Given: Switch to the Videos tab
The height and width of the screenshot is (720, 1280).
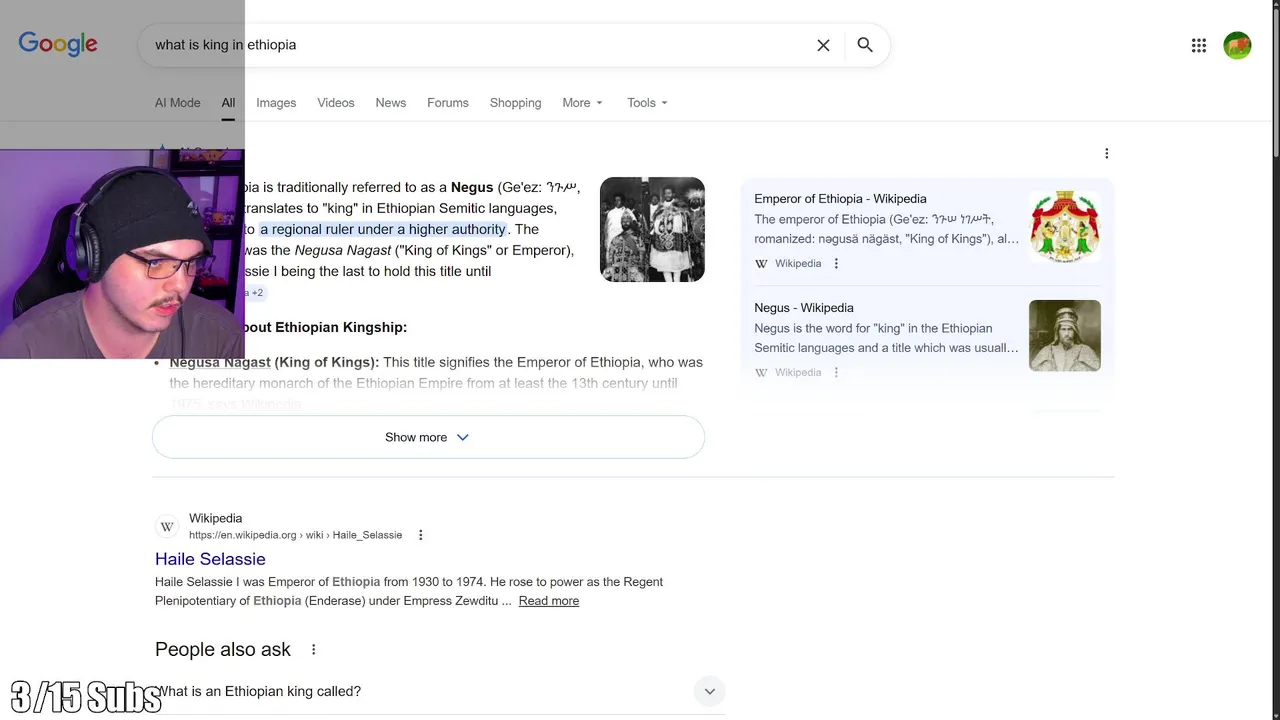Looking at the screenshot, I should click(x=336, y=103).
